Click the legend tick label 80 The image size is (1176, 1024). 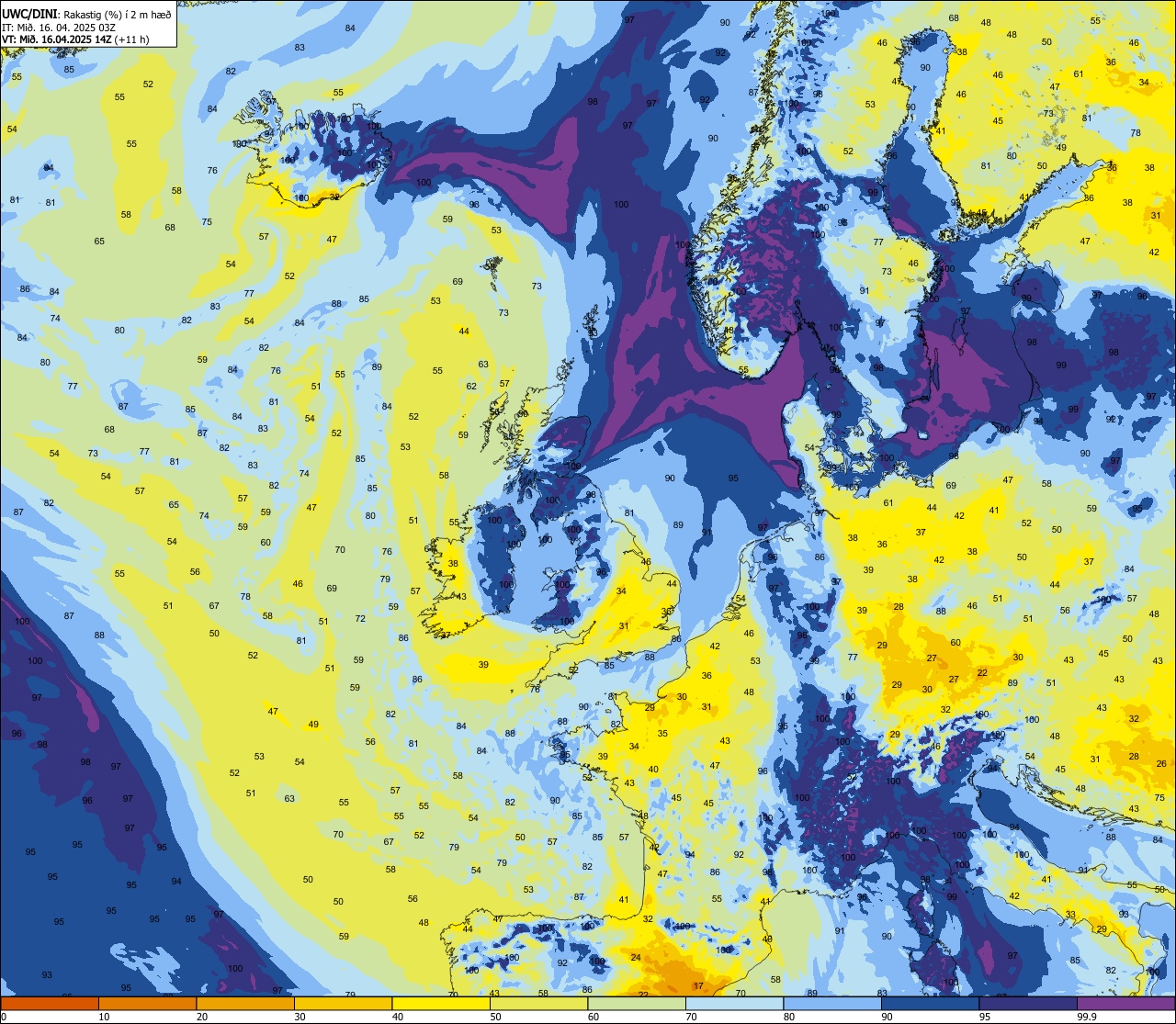(x=789, y=1017)
